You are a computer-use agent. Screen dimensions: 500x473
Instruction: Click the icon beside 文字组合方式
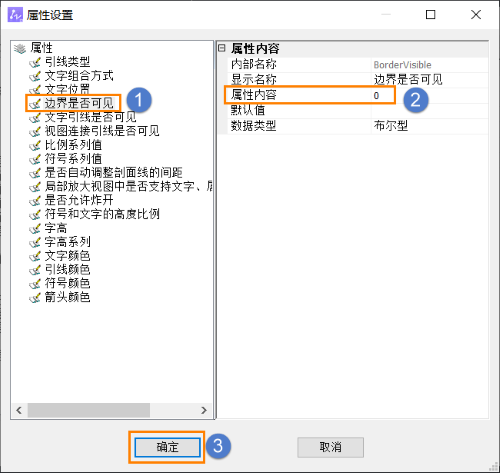click(35, 76)
